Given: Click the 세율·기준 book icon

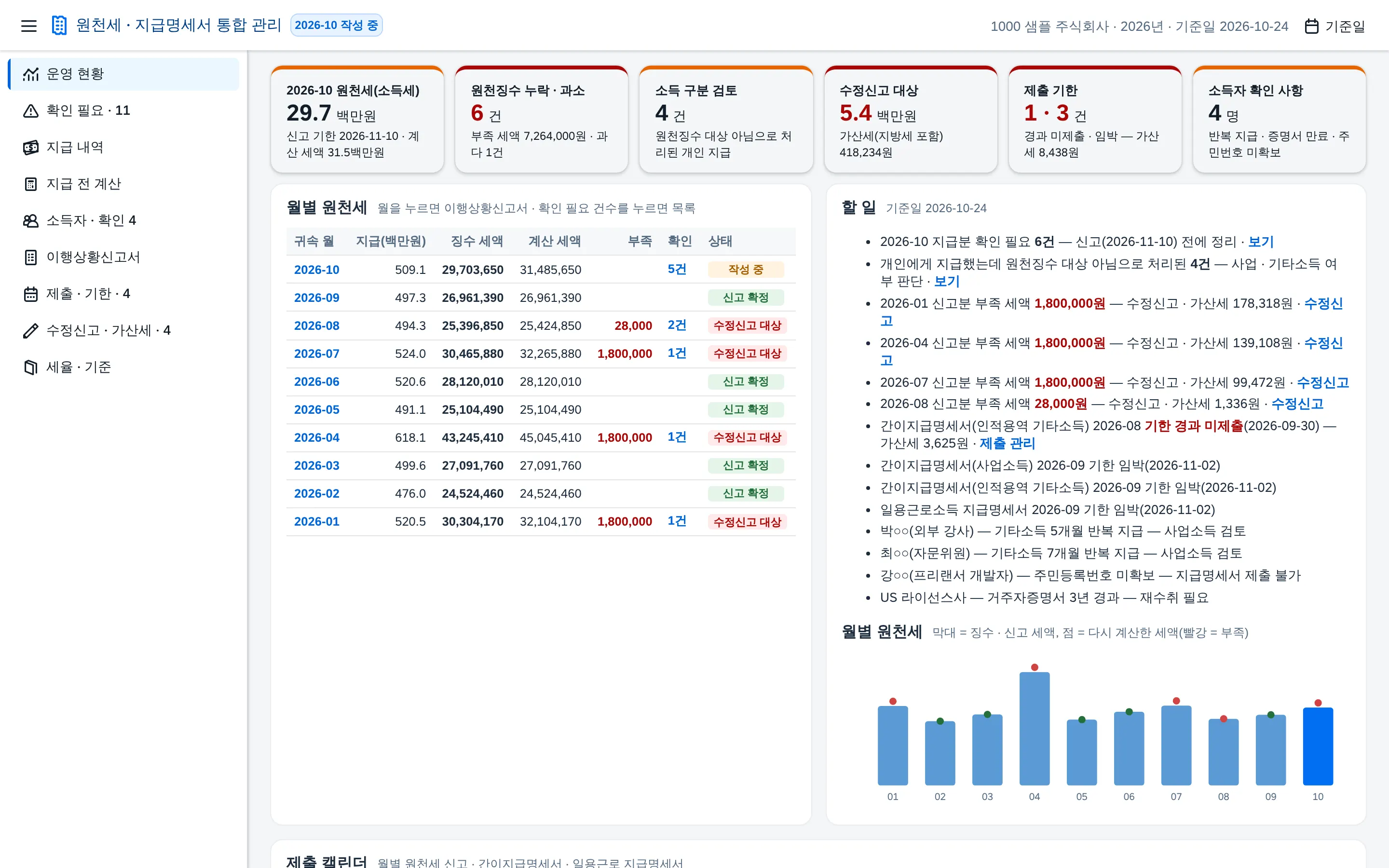Looking at the screenshot, I should (30, 367).
